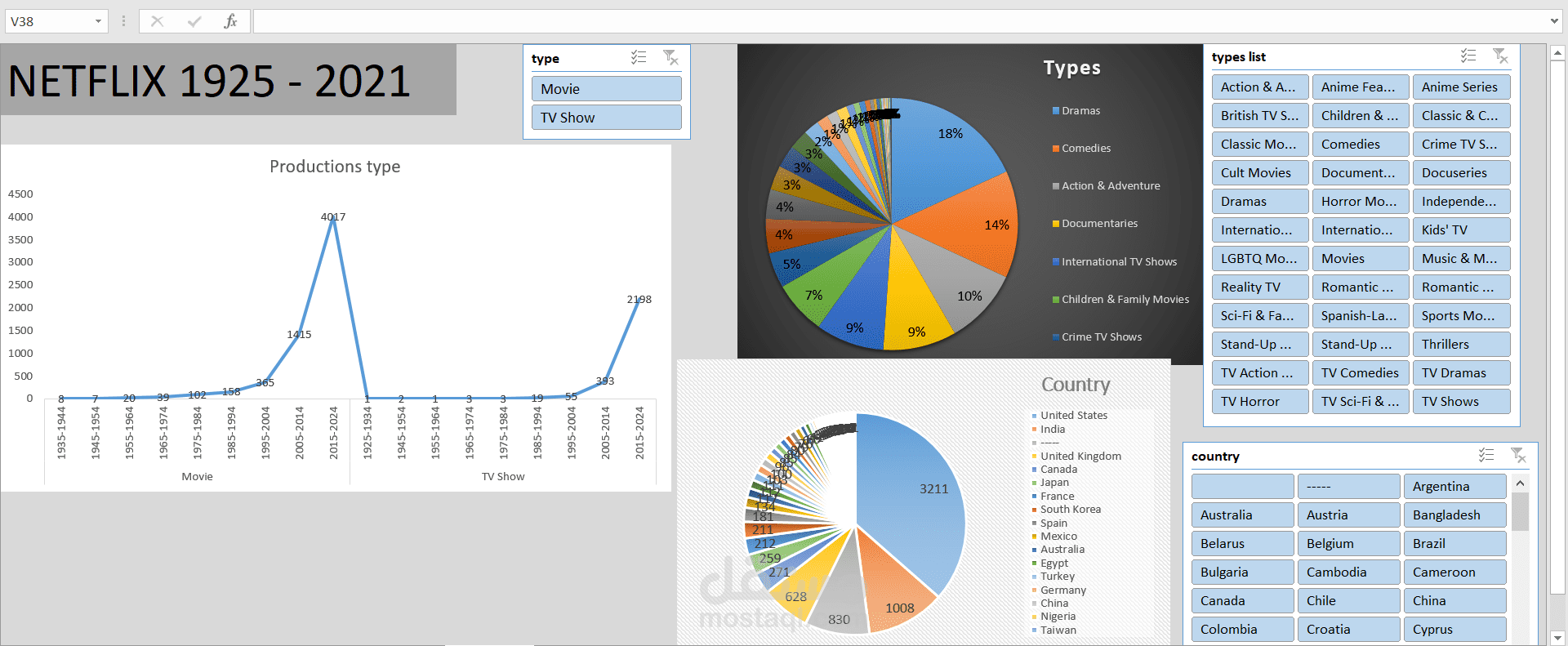The height and width of the screenshot is (646, 1568).
Task: Select Dramas in types list slicer
Action: coord(1260,202)
